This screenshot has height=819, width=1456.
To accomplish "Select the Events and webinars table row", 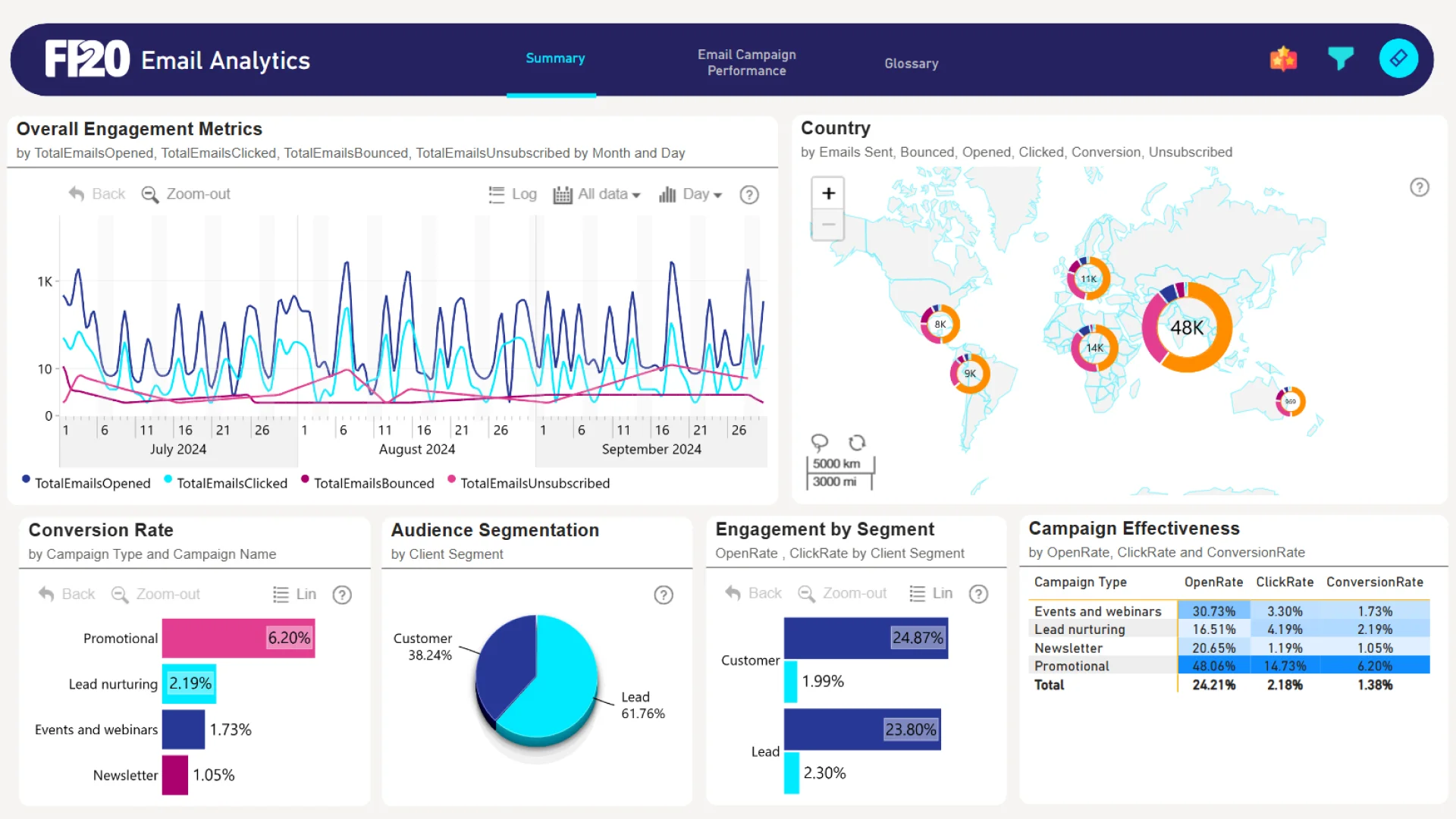I will coord(1229,611).
